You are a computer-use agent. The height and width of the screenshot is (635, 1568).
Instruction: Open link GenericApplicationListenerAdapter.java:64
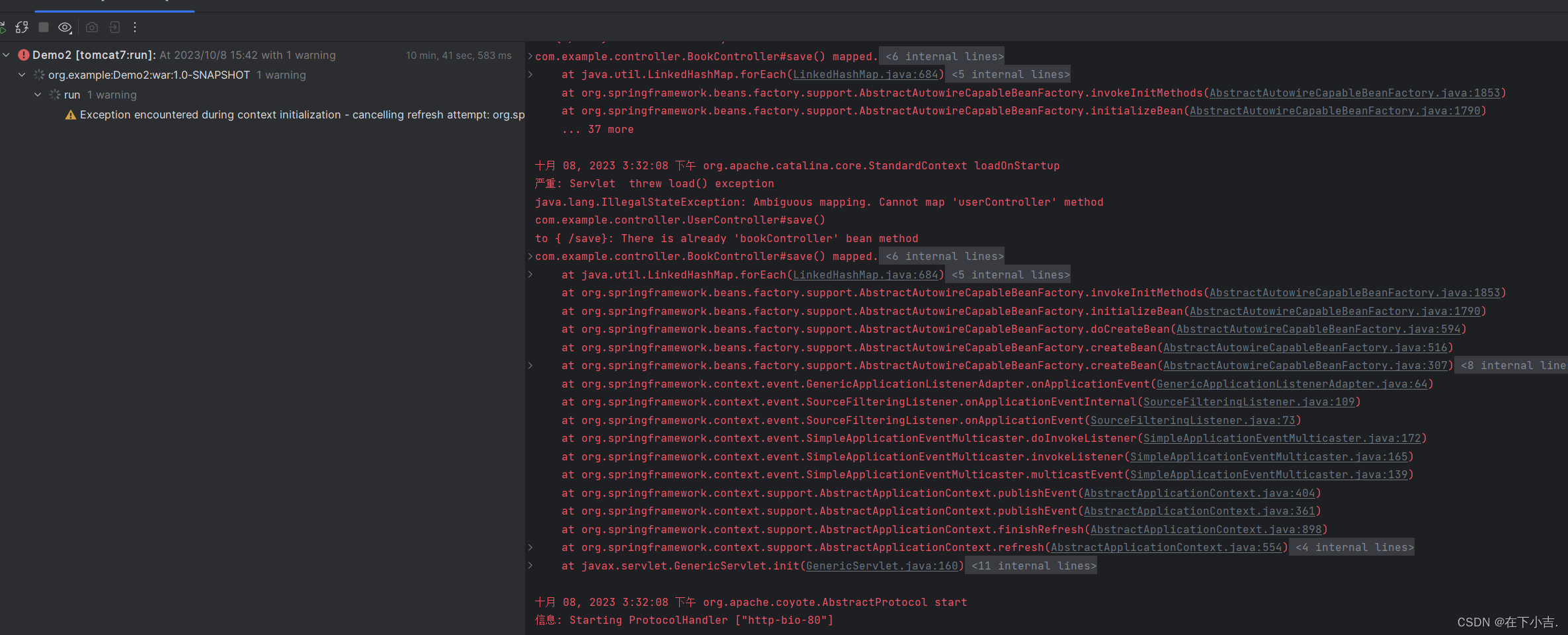point(1292,384)
